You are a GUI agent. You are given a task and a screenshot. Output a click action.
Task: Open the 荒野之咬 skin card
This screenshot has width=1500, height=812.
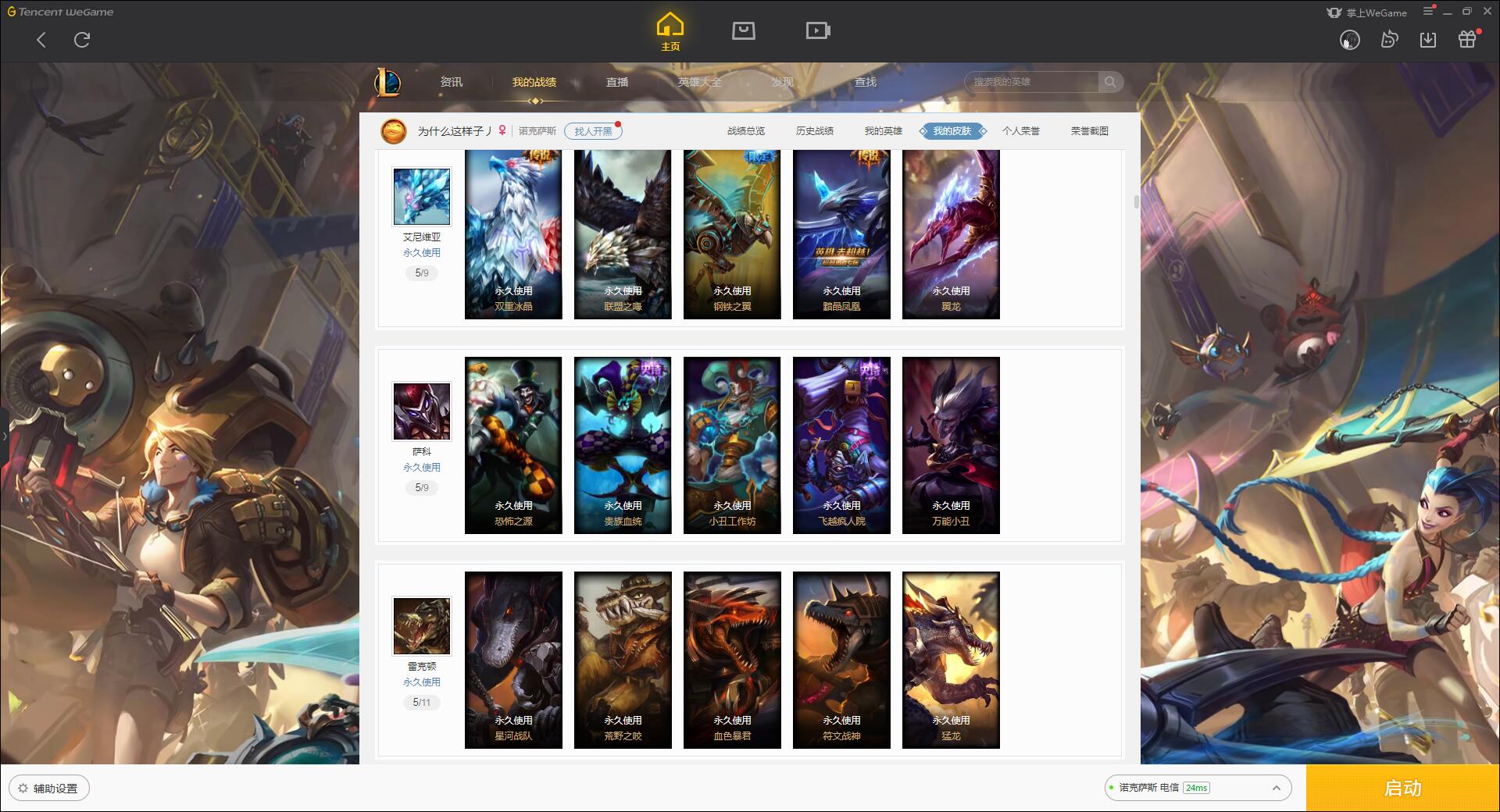click(x=623, y=661)
